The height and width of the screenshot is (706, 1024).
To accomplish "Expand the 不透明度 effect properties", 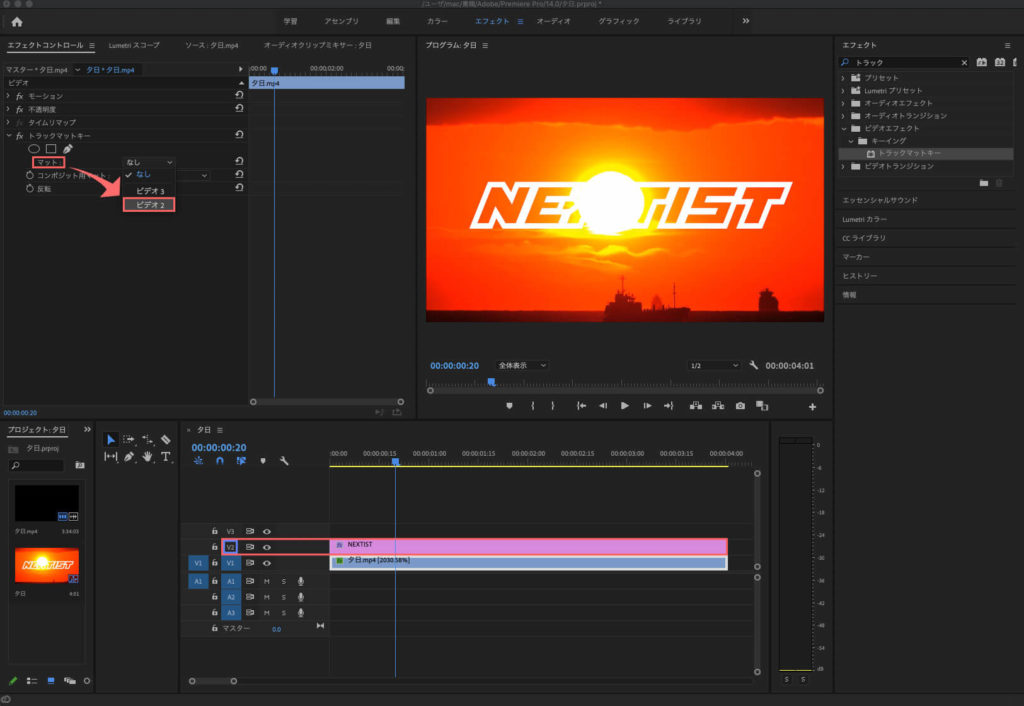I will tap(8, 108).
